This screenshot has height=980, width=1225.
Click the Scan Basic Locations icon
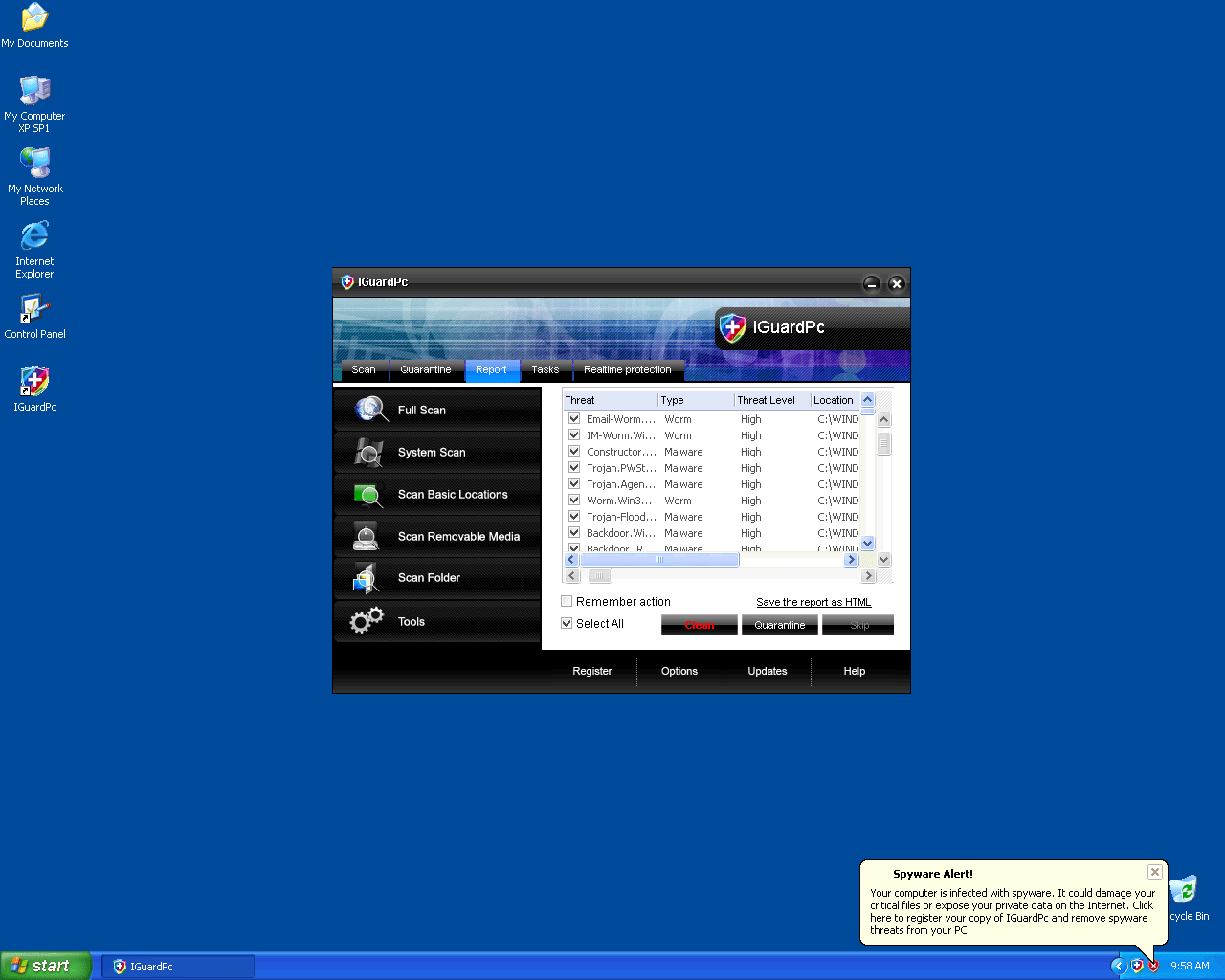click(x=368, y=495)
